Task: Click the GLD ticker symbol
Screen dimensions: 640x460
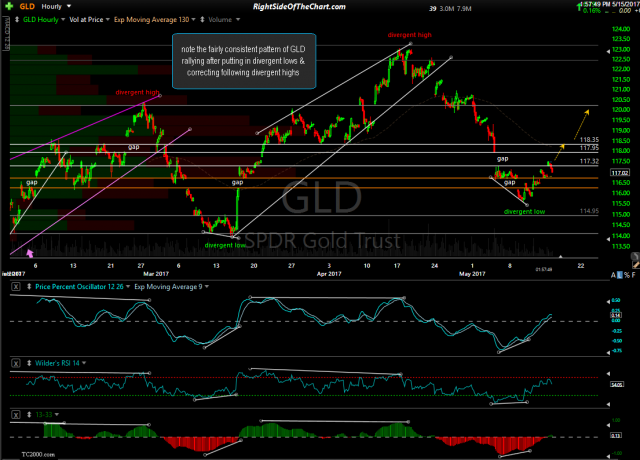Action: (27, 7)
